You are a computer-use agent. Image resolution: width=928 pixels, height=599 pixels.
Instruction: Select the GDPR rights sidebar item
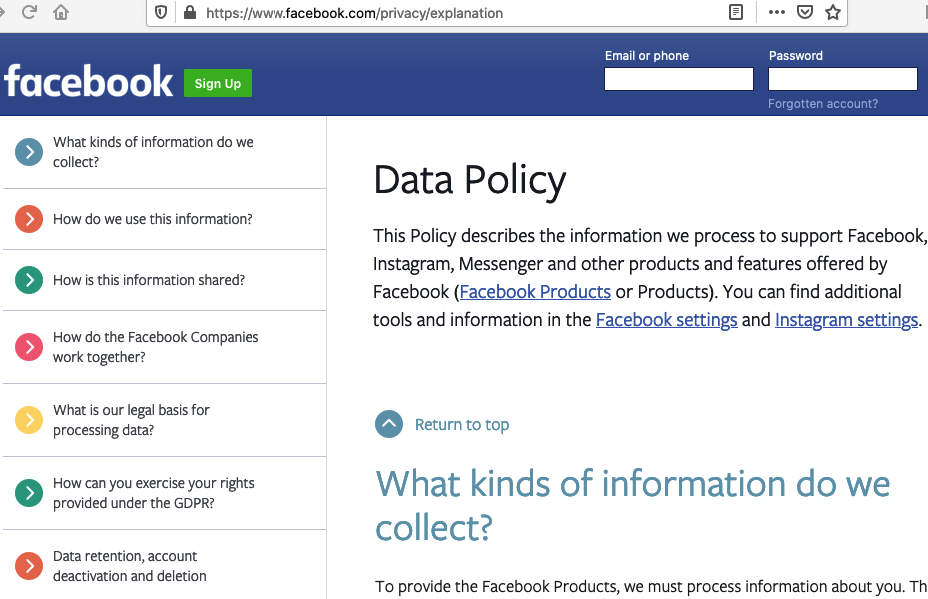coord(165,493)
